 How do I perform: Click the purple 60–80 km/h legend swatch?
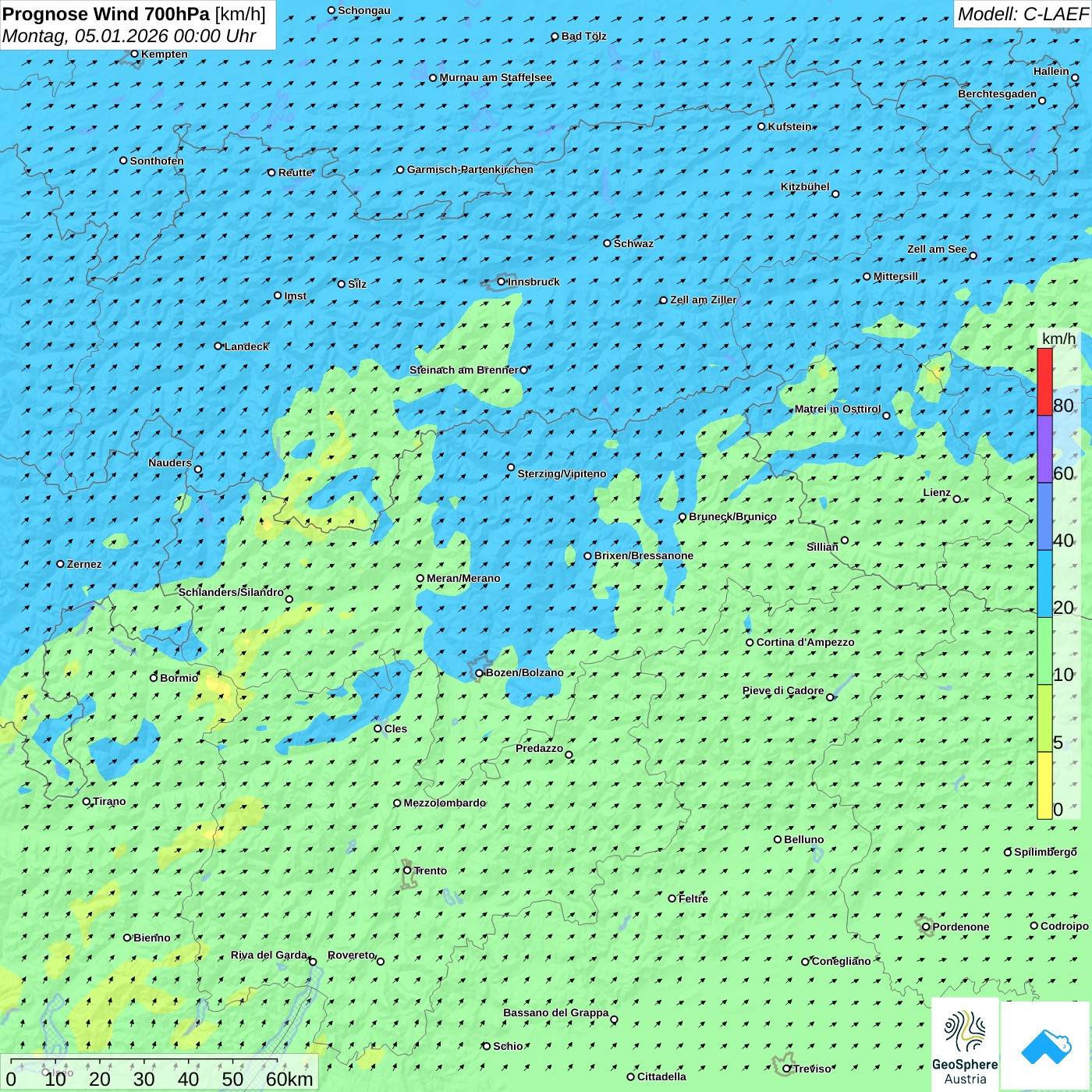click(x=1044, y=449)
